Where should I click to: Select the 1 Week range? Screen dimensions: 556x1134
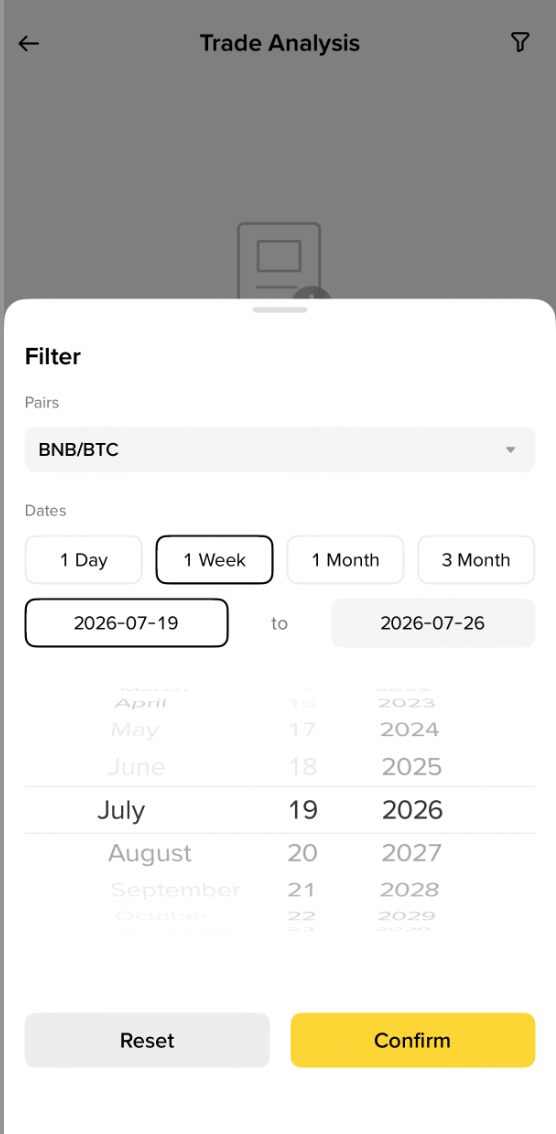pos(215,560)
